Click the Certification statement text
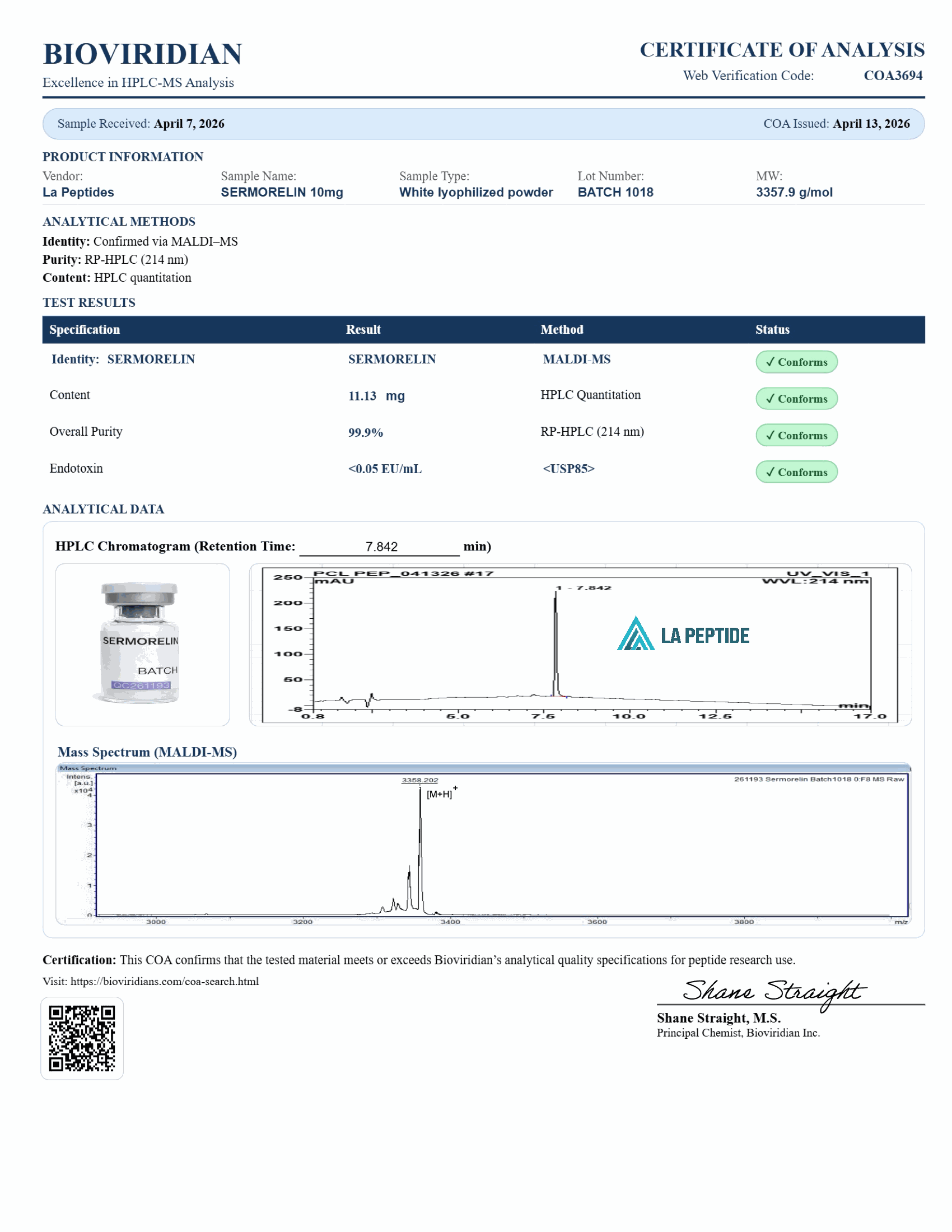This screenshot has width=952, height=1232. [419, 959]
